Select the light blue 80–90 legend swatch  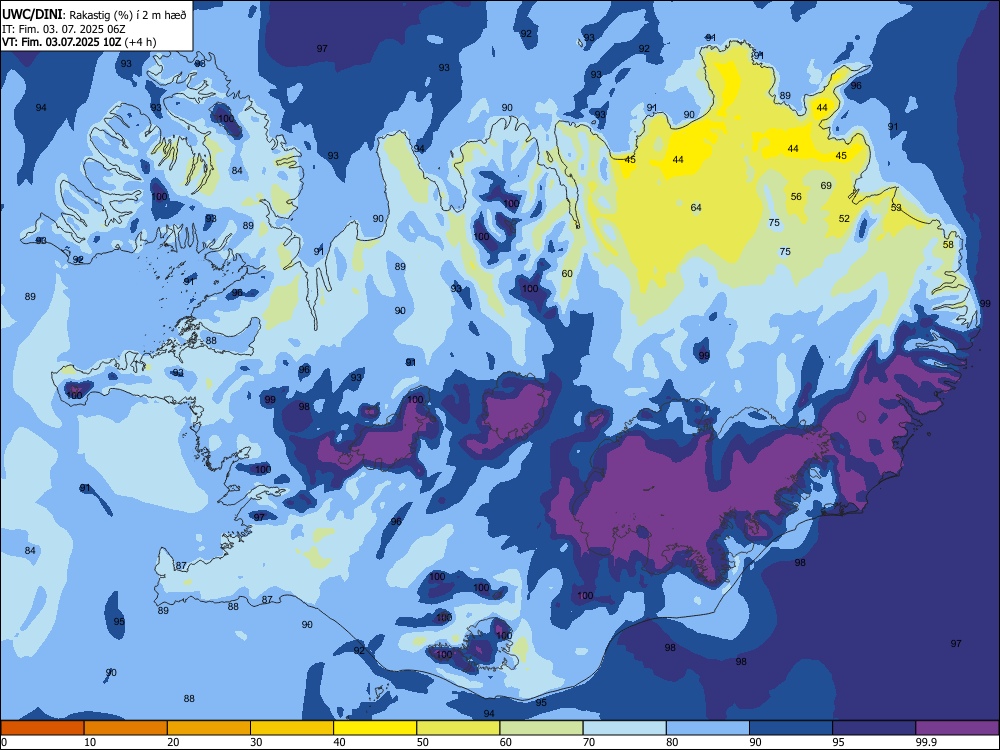[708, 728]
